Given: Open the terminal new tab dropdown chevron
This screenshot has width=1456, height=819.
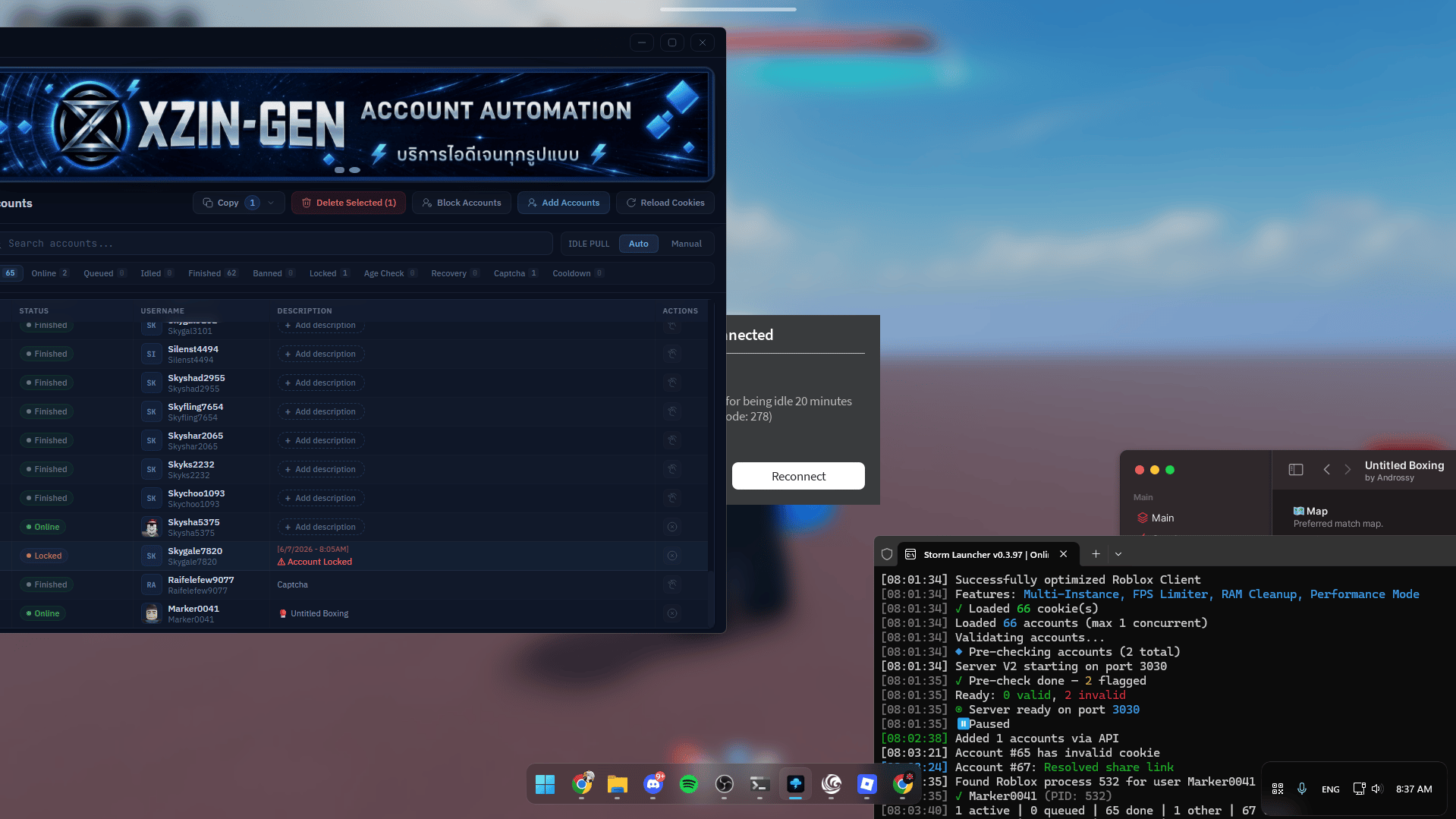Looking at the screenshot, I should click(x=1118, y=554).
